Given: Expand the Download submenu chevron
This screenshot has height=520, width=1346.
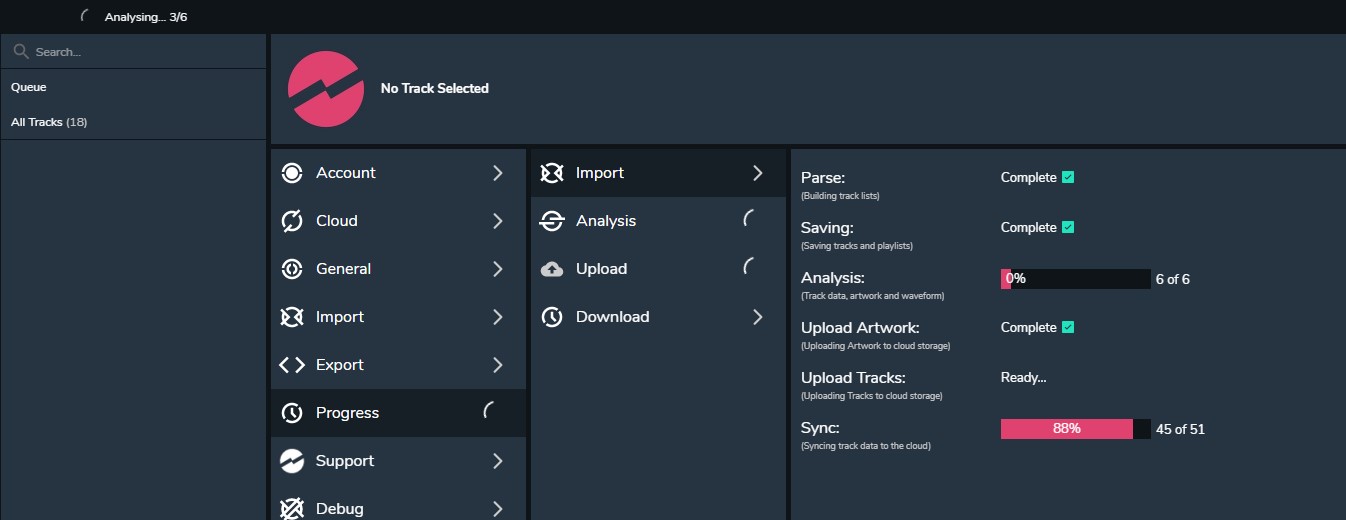Looking at the screenshot, I should click(x=757, y=317).
